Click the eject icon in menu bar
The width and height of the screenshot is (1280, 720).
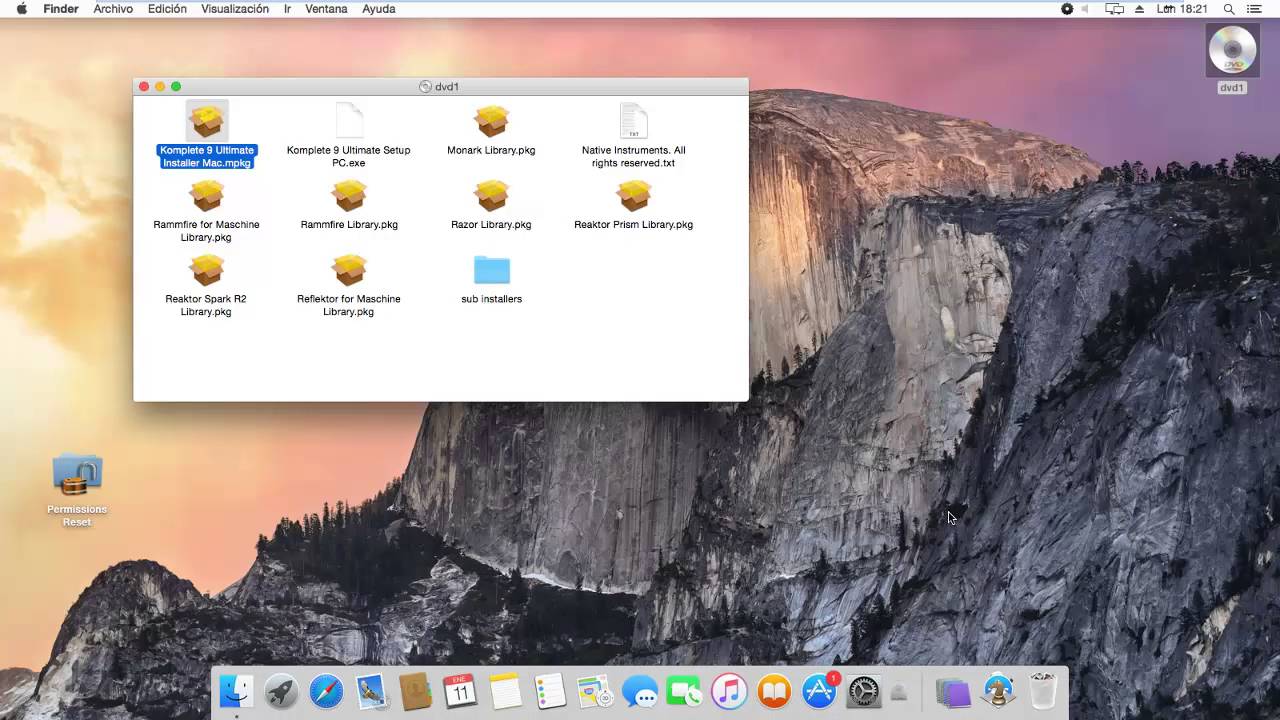pos(1140,9)
